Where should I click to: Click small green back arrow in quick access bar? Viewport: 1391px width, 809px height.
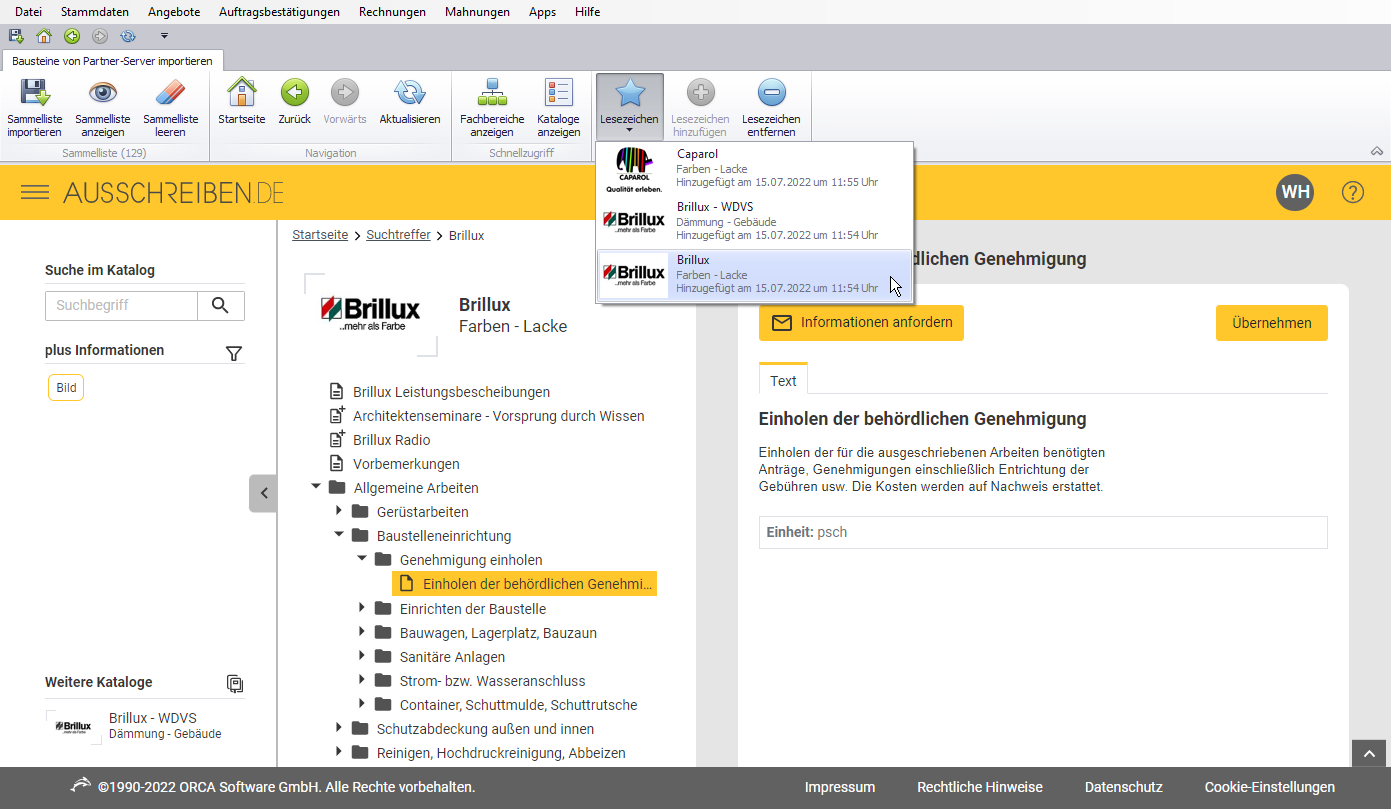(x=72, y=36)
